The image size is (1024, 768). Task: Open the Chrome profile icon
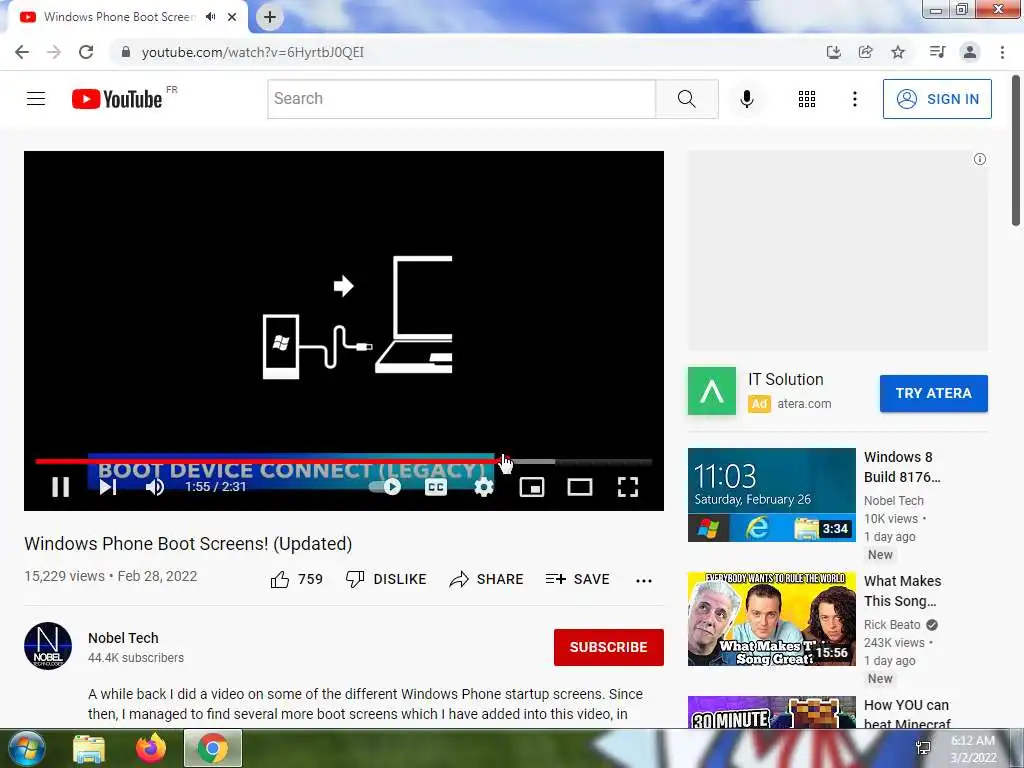point(970,52)
